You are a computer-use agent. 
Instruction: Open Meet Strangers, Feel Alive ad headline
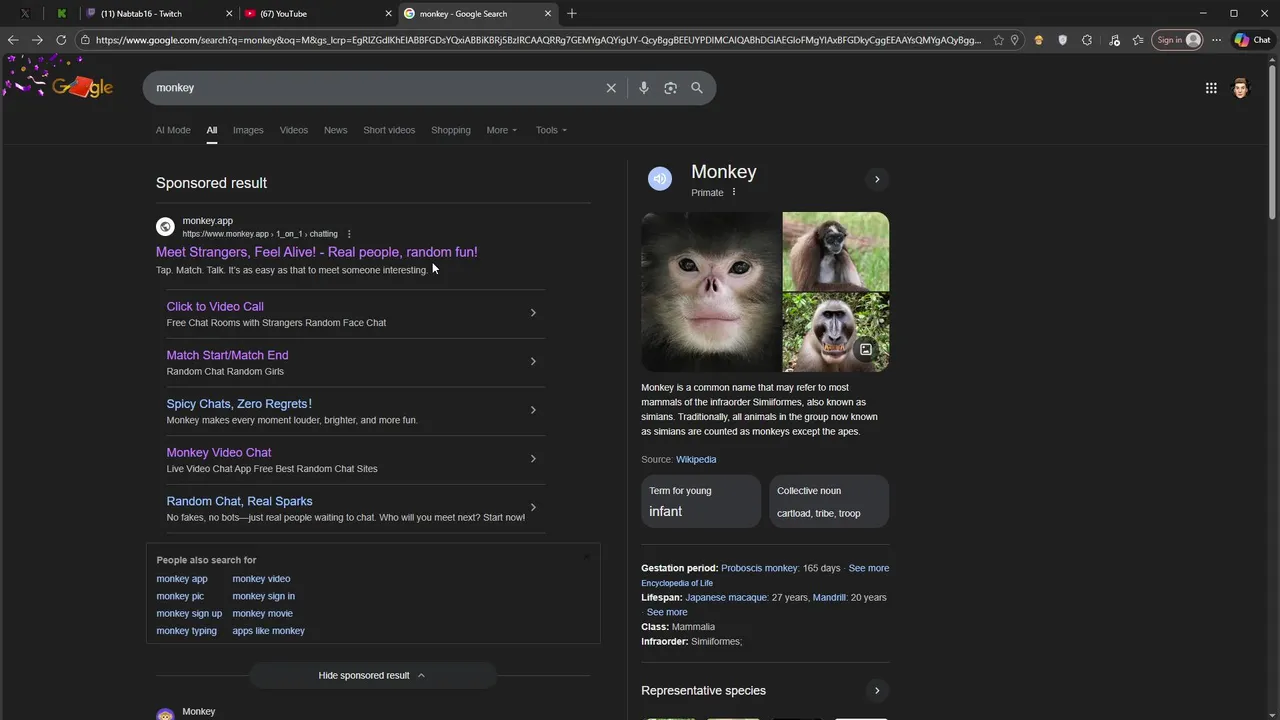317,252
